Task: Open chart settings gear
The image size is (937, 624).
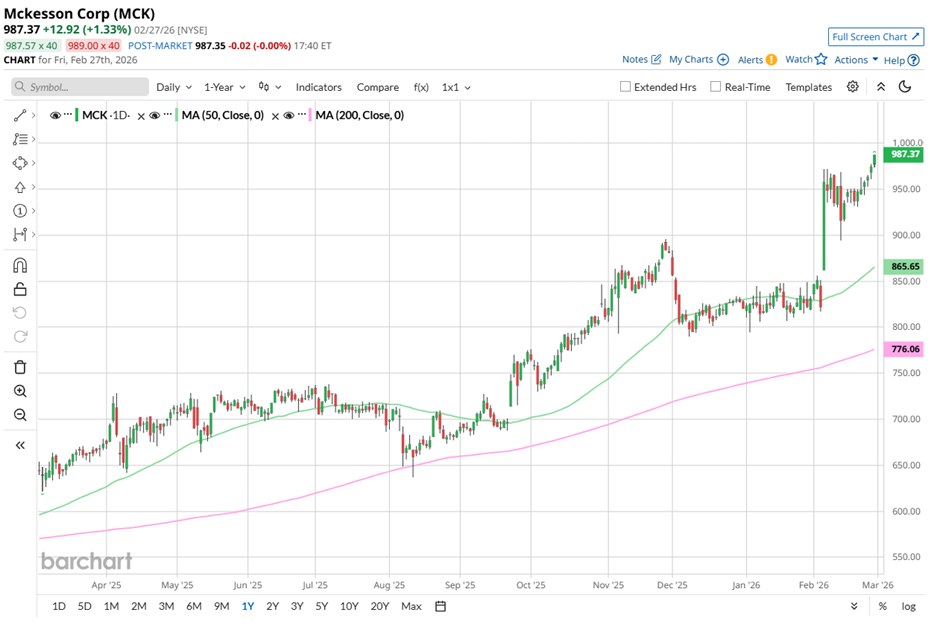Action: click(x=853, y=87)
